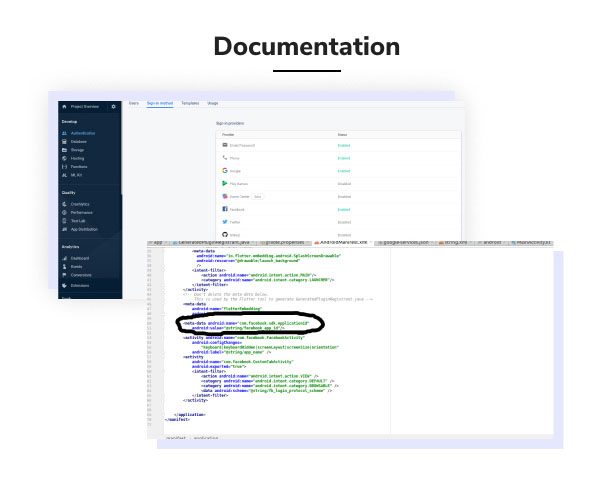Viewport: 616px width, 494px height.
Task: Click the Email/Password Enabled status
Action: click(344, 145)
